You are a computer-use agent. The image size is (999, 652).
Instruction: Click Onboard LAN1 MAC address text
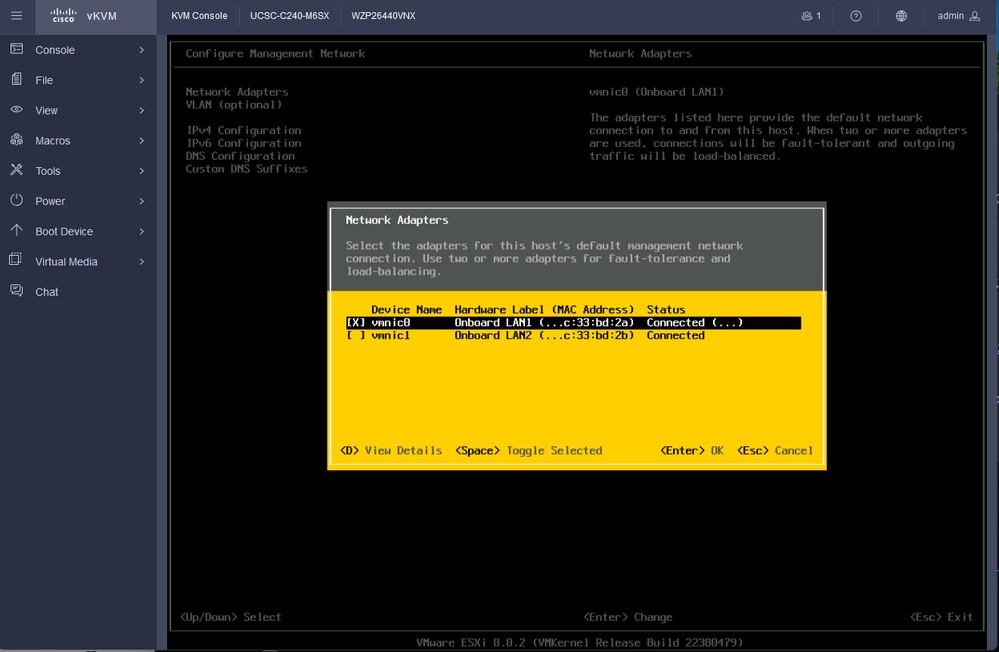[x=544, y=322]
